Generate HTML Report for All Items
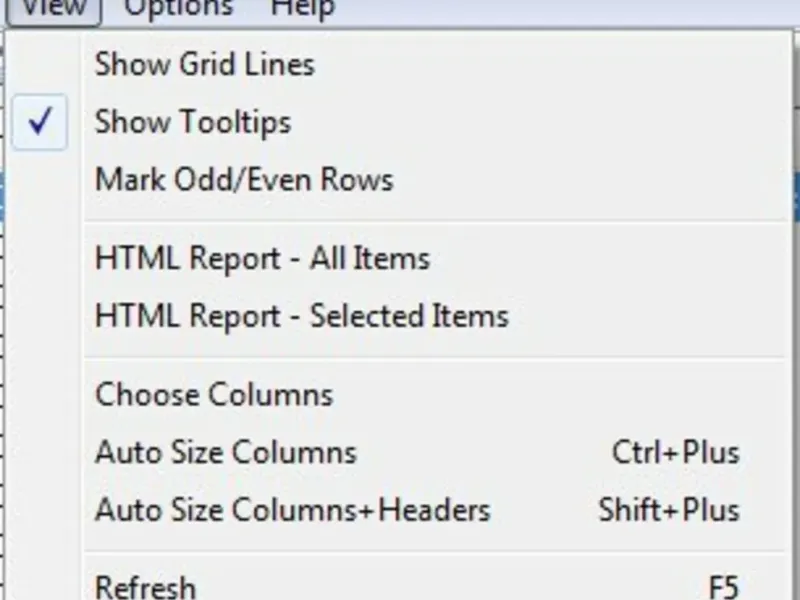This screenshot has height=600, width=800. coord(262,259)
